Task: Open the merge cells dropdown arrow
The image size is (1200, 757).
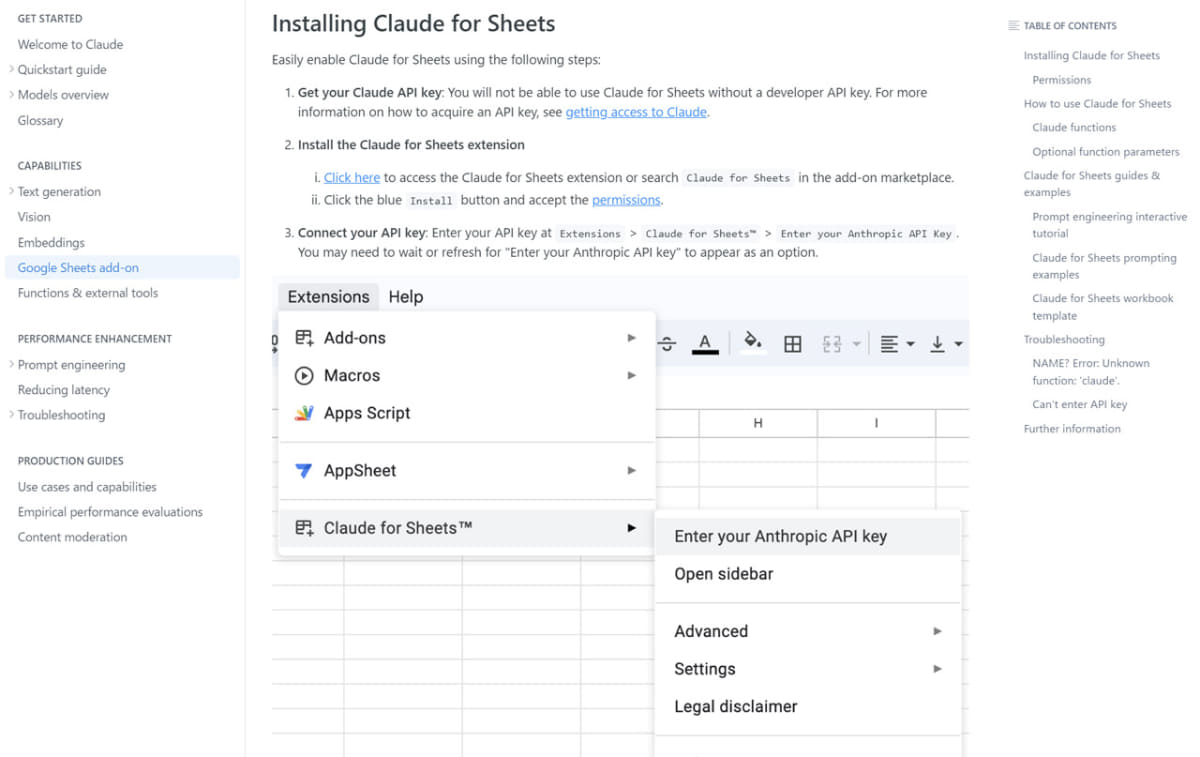Action: (856, 344)
